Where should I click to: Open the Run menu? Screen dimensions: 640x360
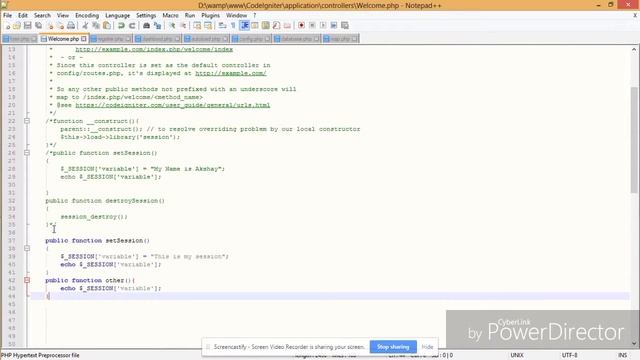(x=190, y=15)
